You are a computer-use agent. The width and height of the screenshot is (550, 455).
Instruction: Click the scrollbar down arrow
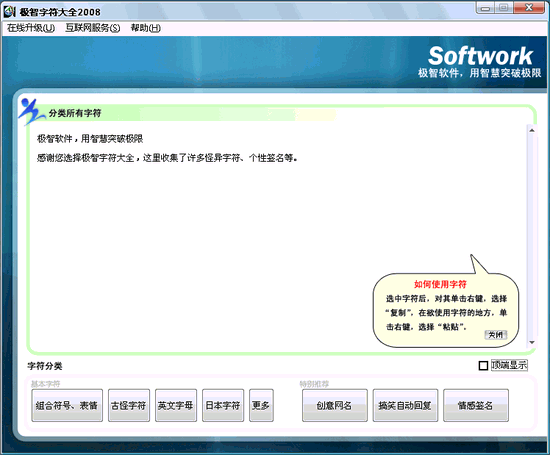(x=532, y=342)
